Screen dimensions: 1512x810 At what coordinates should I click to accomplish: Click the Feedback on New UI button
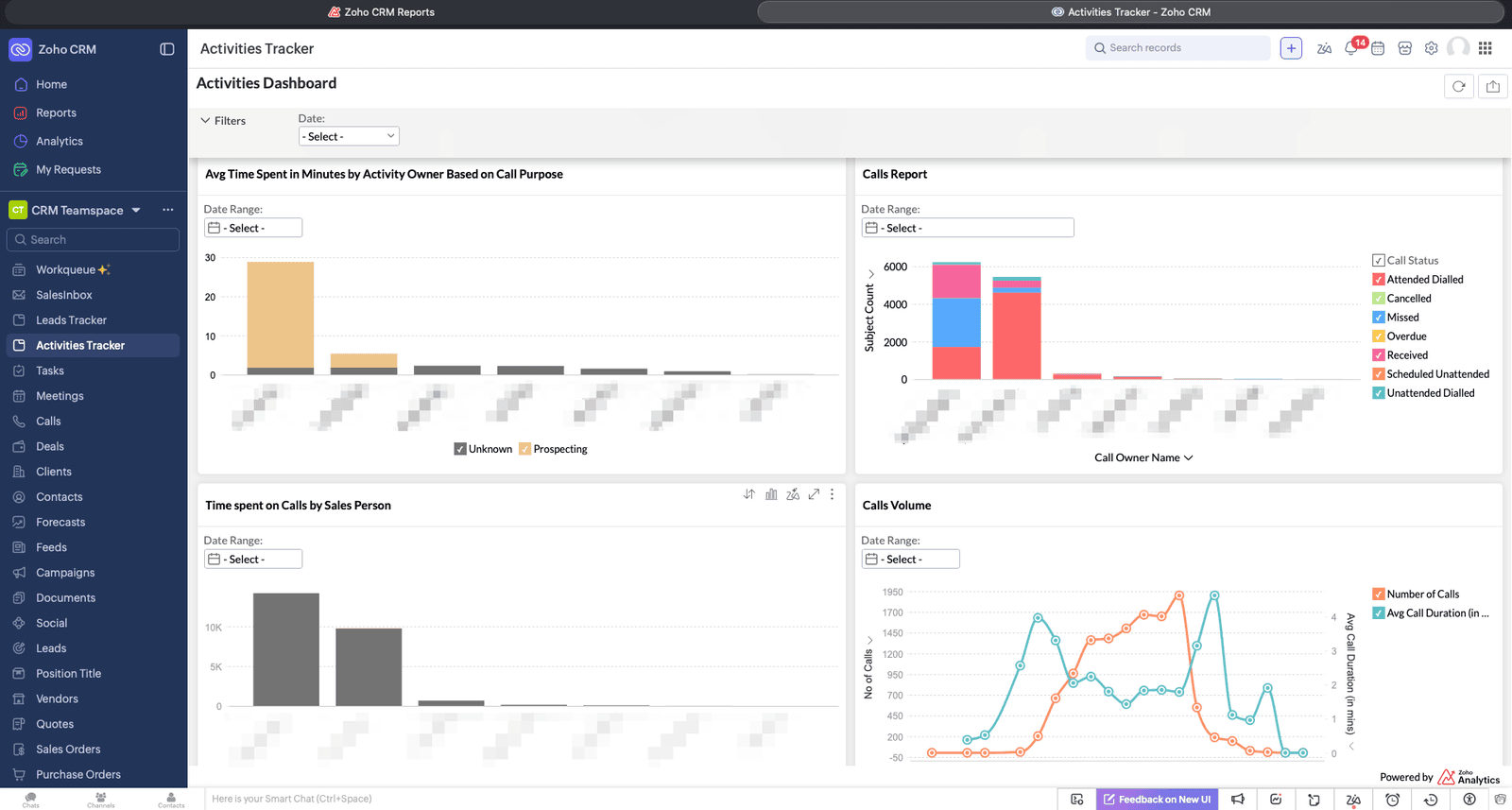point(1157,800)
